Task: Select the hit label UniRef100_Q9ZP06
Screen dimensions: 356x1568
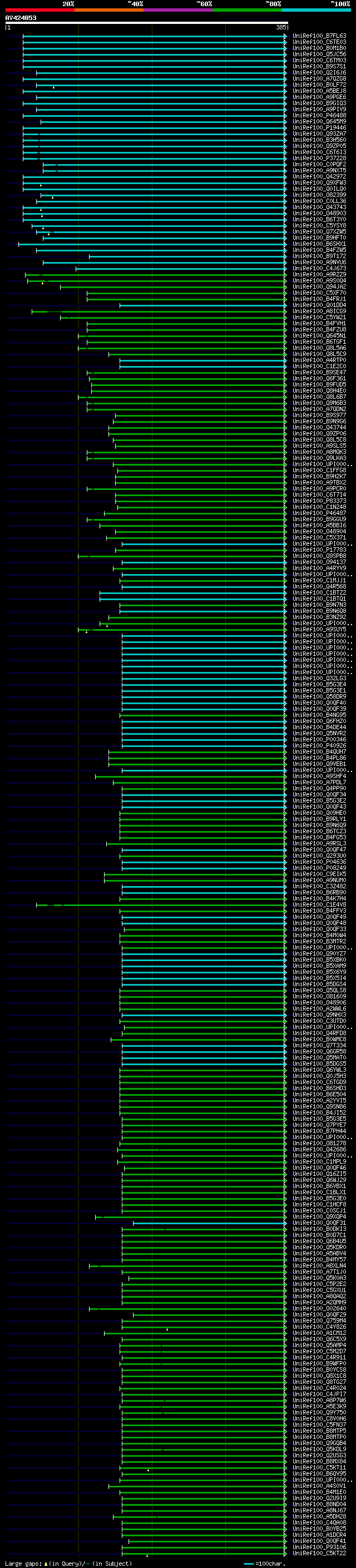Action: [x=319, y=433]
